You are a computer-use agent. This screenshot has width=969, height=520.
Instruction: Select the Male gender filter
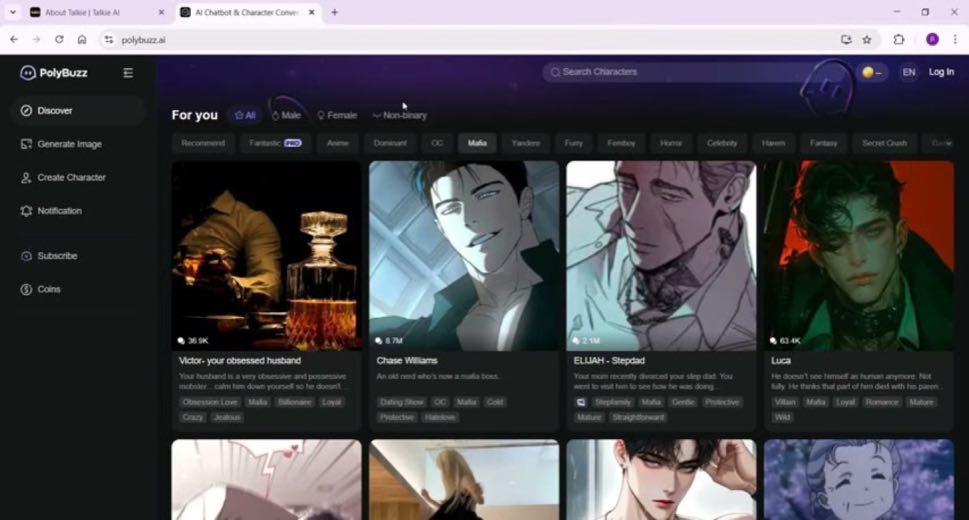[287, 115]
